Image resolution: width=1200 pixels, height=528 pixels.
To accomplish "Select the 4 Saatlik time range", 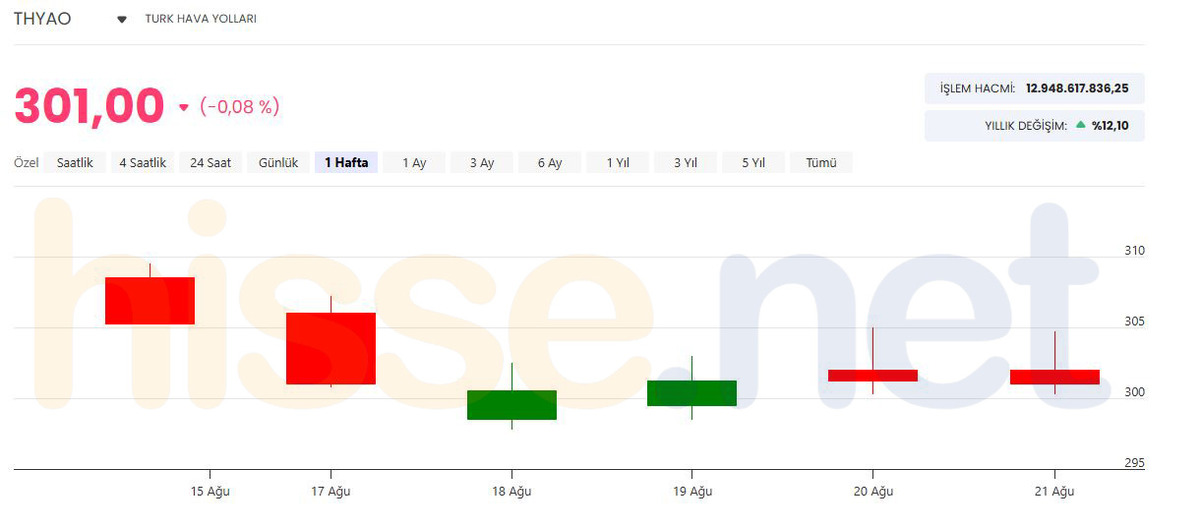I will (x=142, y=163).
